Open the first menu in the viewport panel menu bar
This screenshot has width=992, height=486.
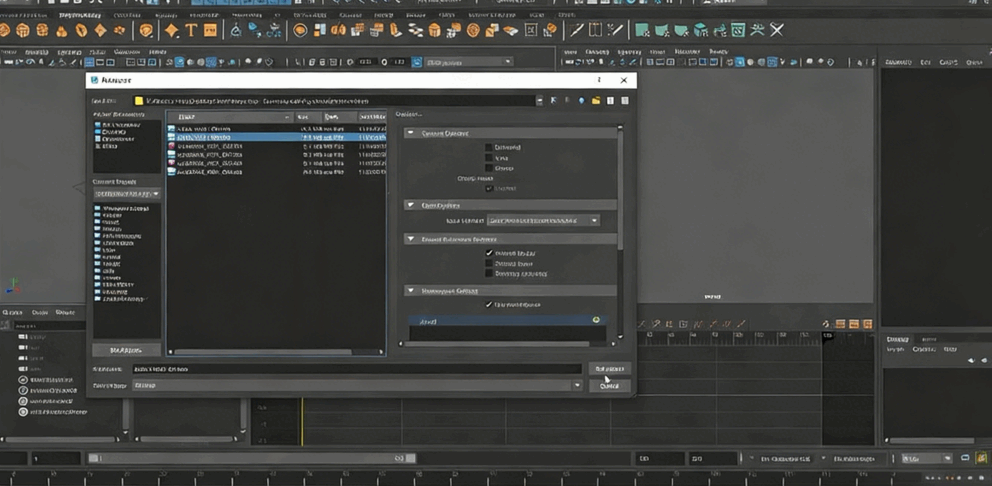click(572, 51)
